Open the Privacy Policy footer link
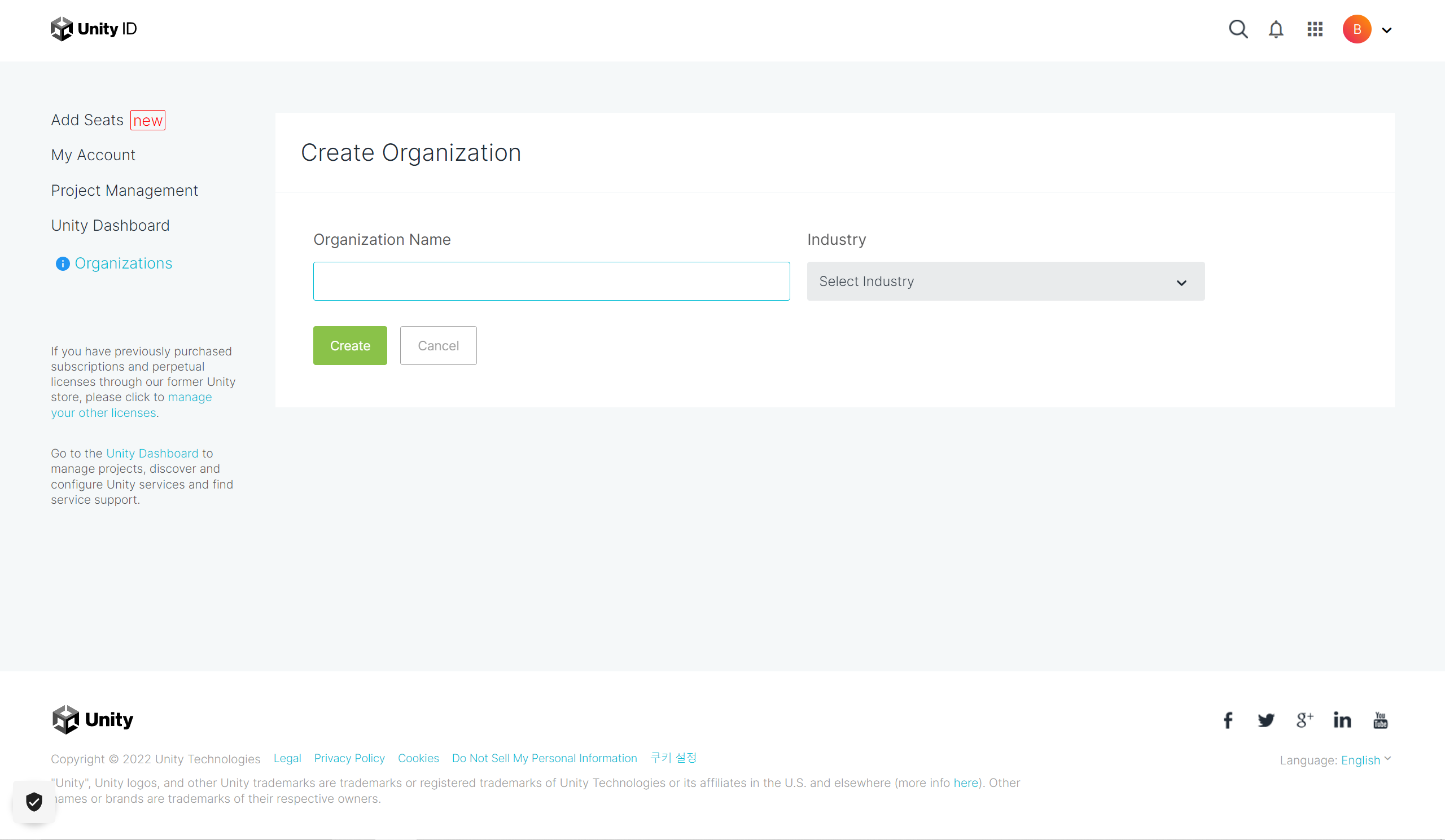 [x=349, y=758]
